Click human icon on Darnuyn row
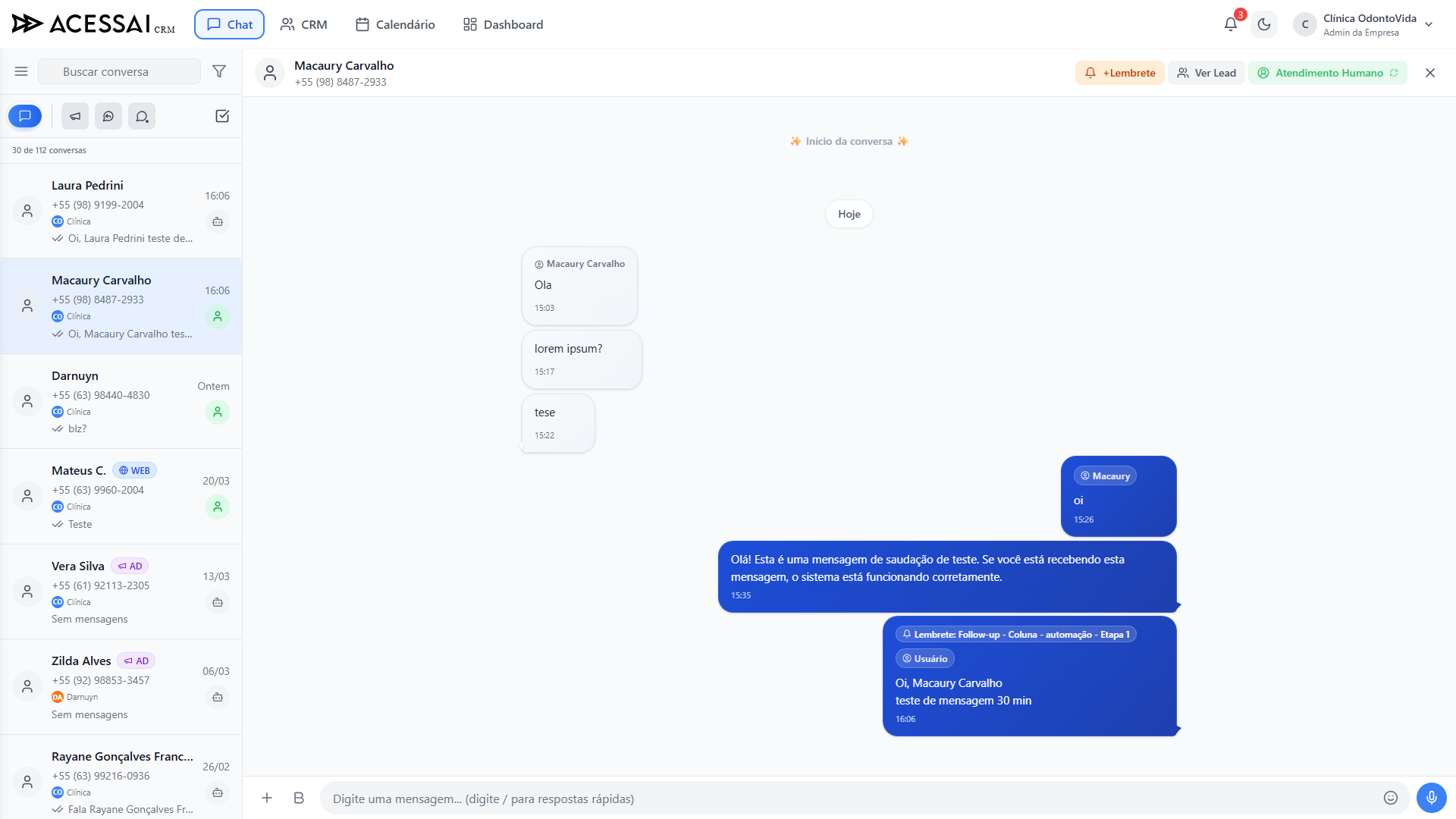1456x819 pixels. click(218, 412)
